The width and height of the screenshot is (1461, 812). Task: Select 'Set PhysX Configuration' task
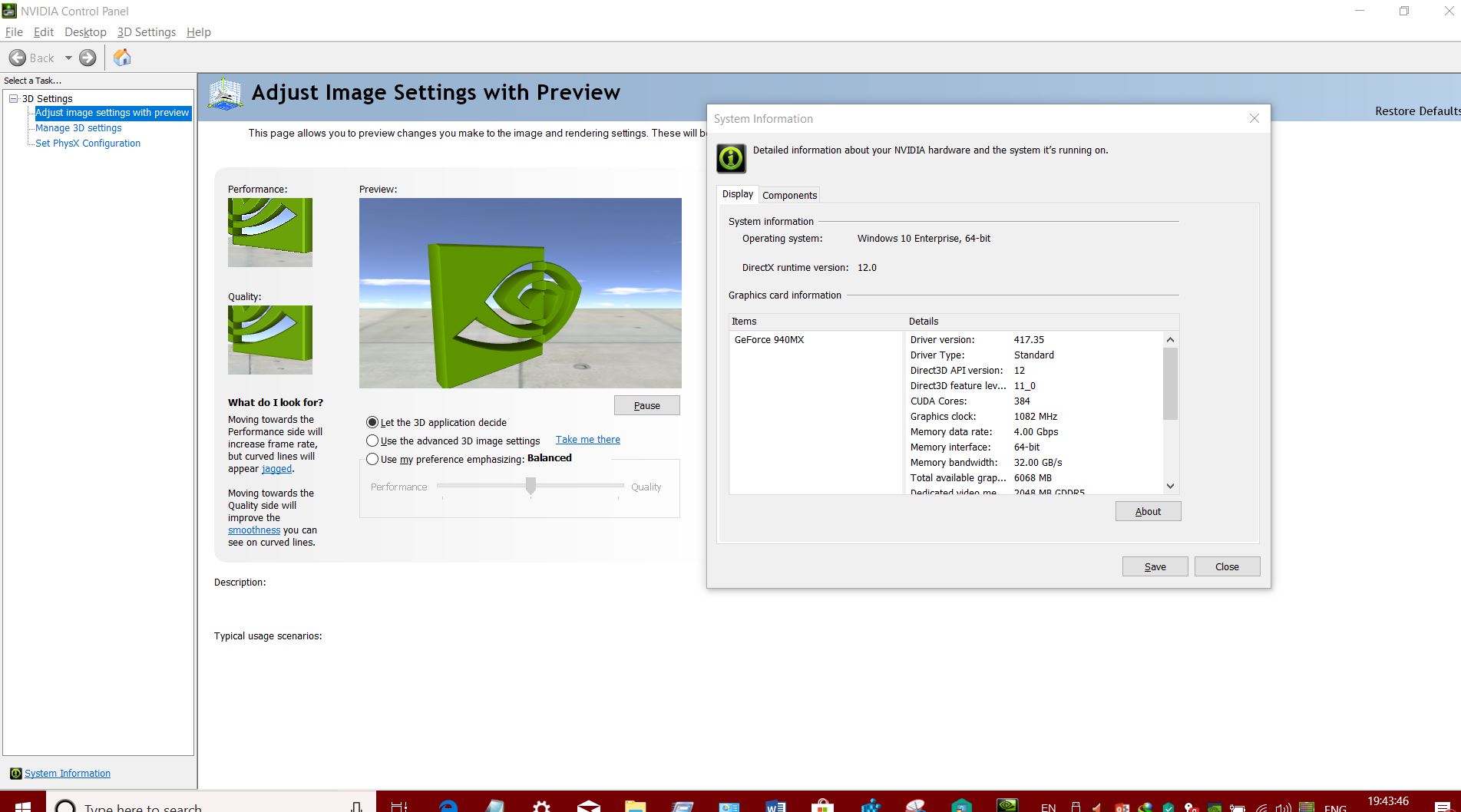(x=88, y=144)
